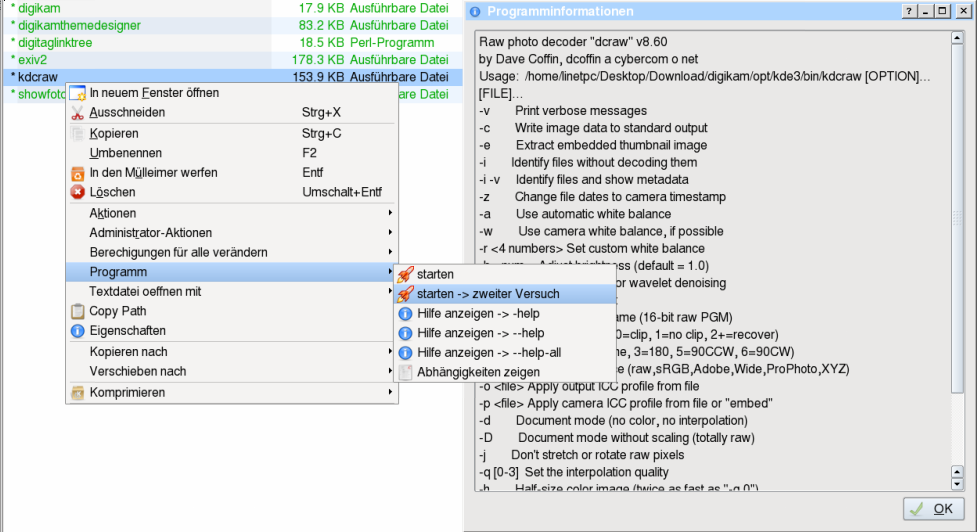
Task: Click the 'Perl-Programm' file type cell
Action: (x=392, y=42)
